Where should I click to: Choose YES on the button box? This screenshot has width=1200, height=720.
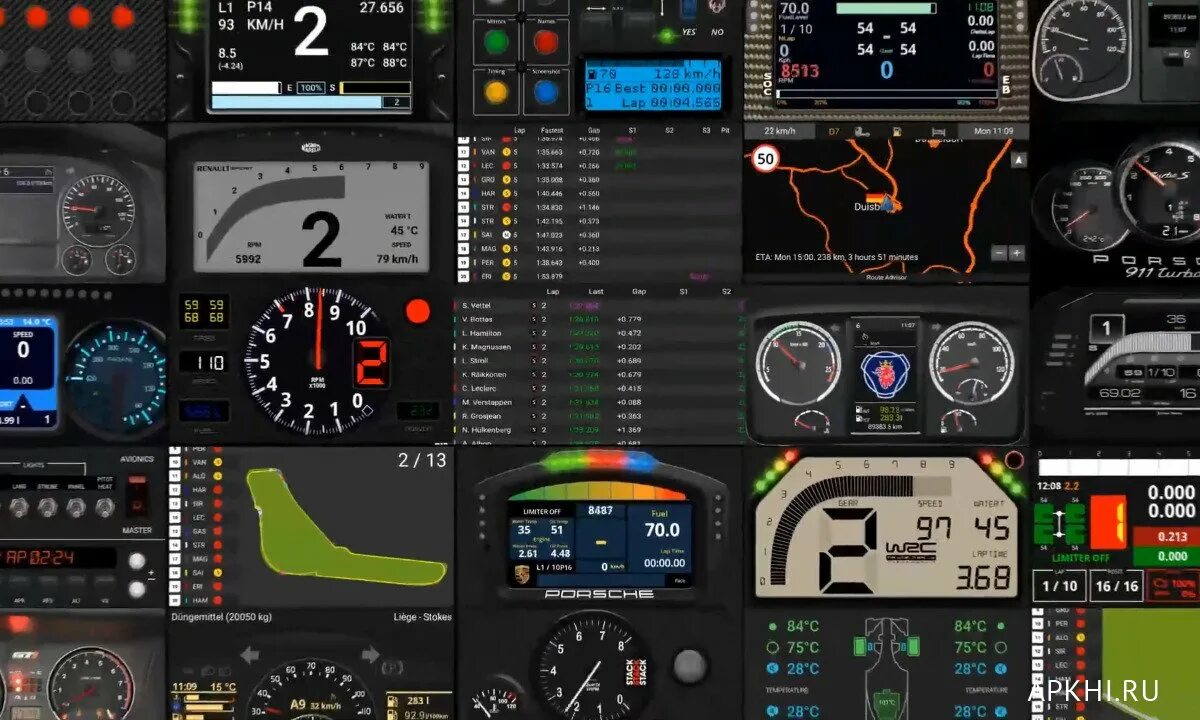[x=689, y=32]
